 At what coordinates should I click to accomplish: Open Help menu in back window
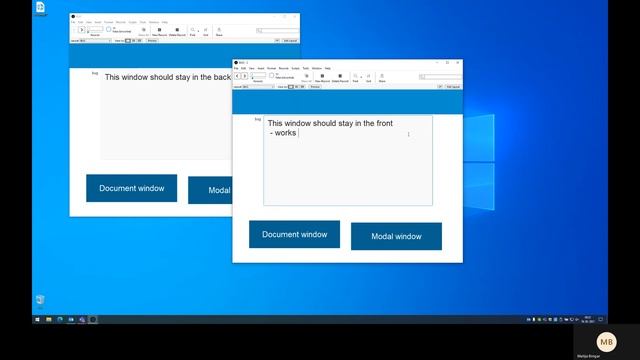pos(164,22)
